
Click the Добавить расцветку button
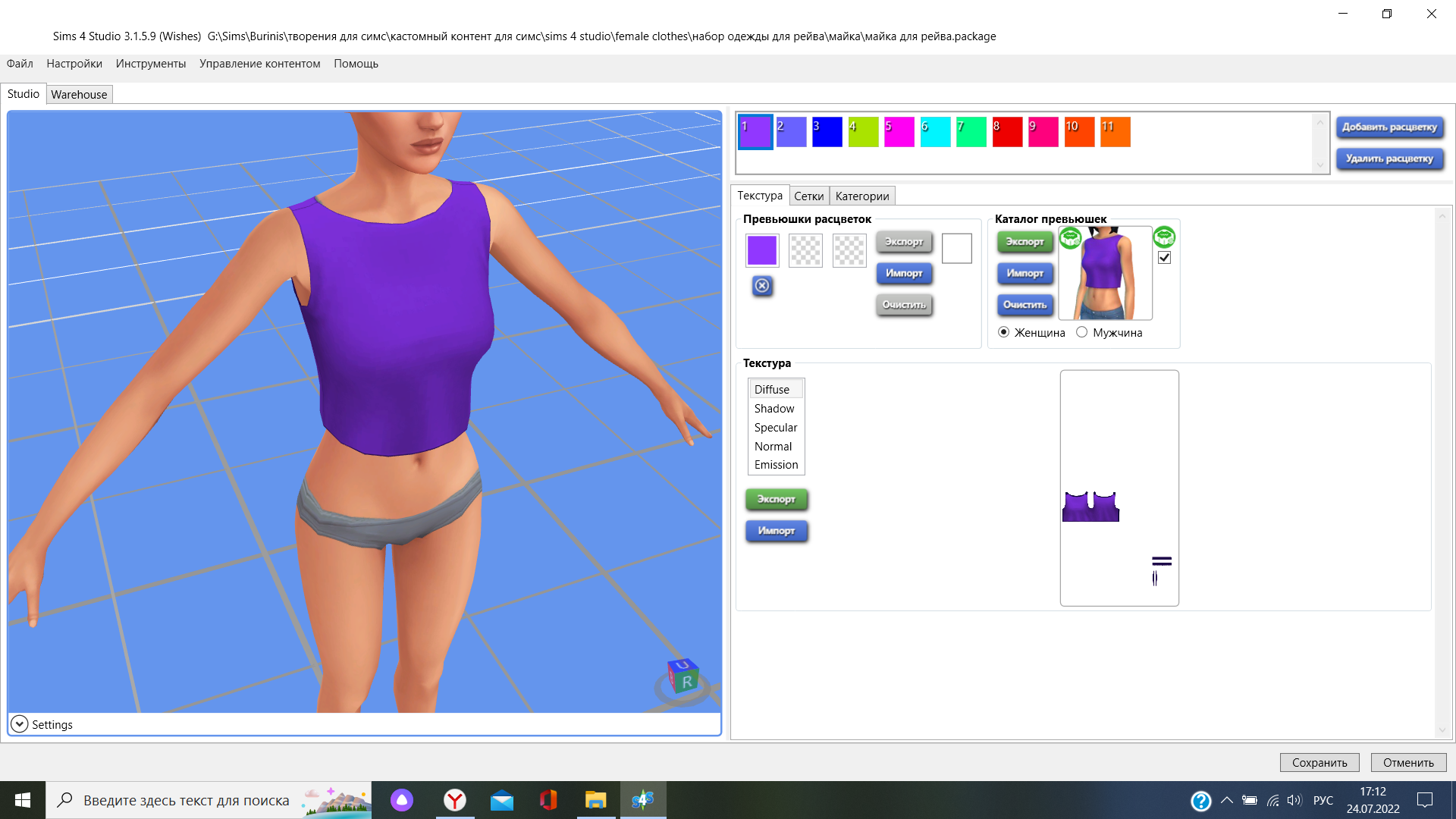pyautogui.click(x=1389, y=127)
